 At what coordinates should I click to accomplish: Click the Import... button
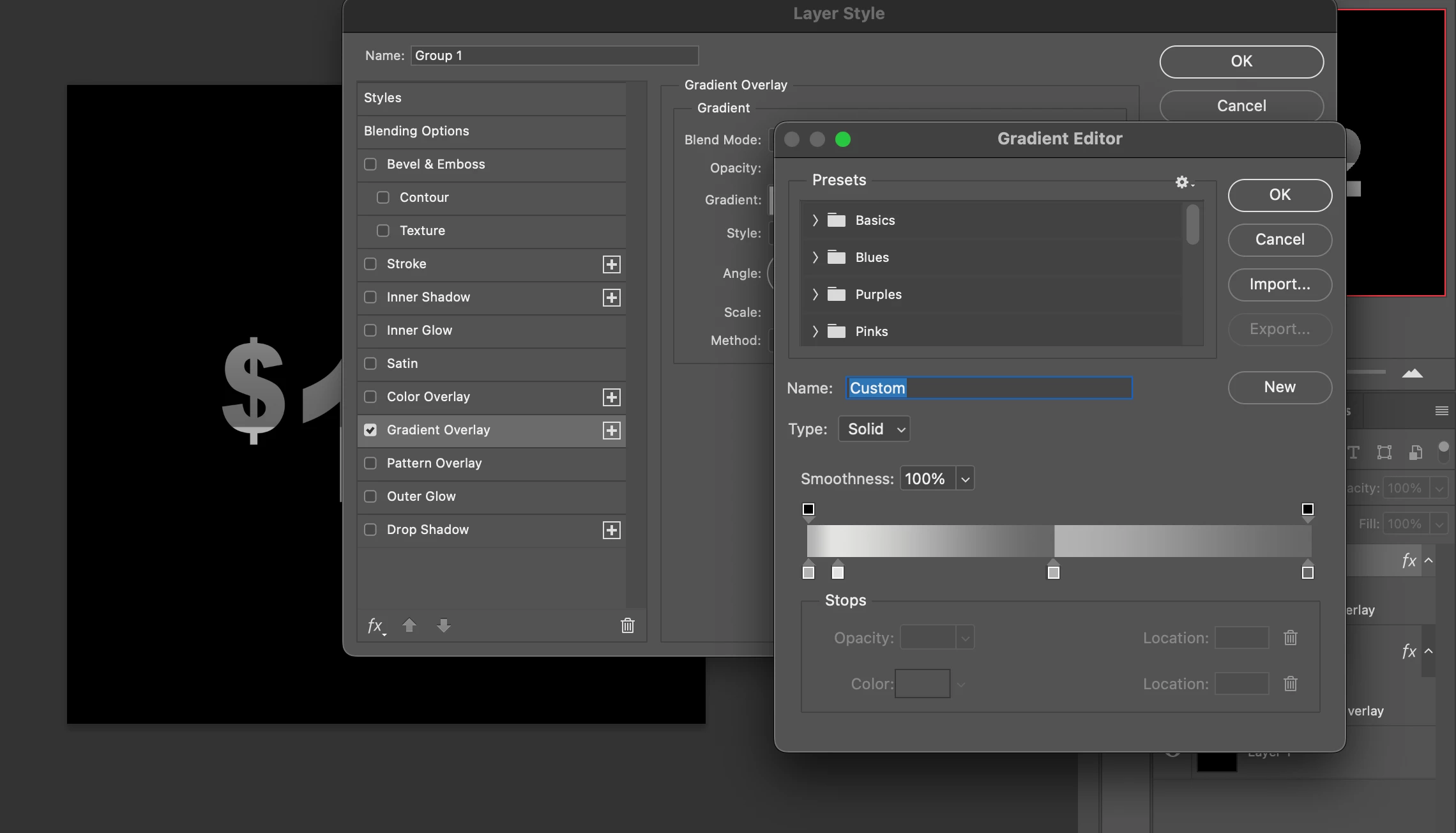(x=1280, y=284)
